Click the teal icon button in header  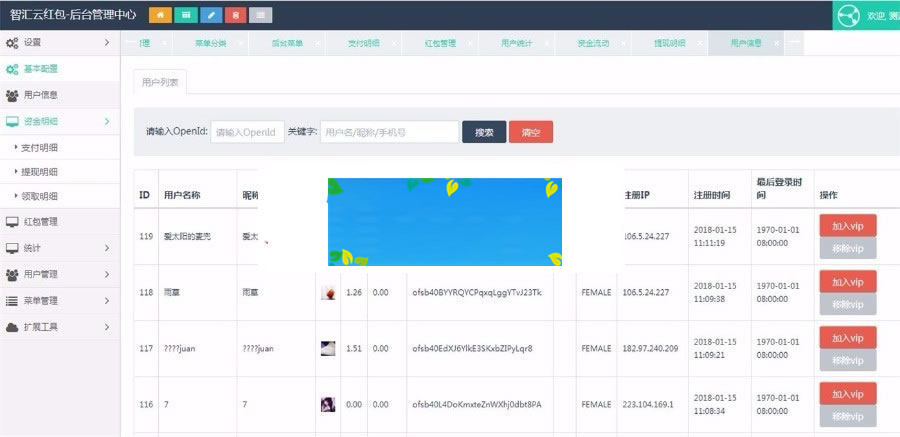pyautogui.click(x=185, y=15)
